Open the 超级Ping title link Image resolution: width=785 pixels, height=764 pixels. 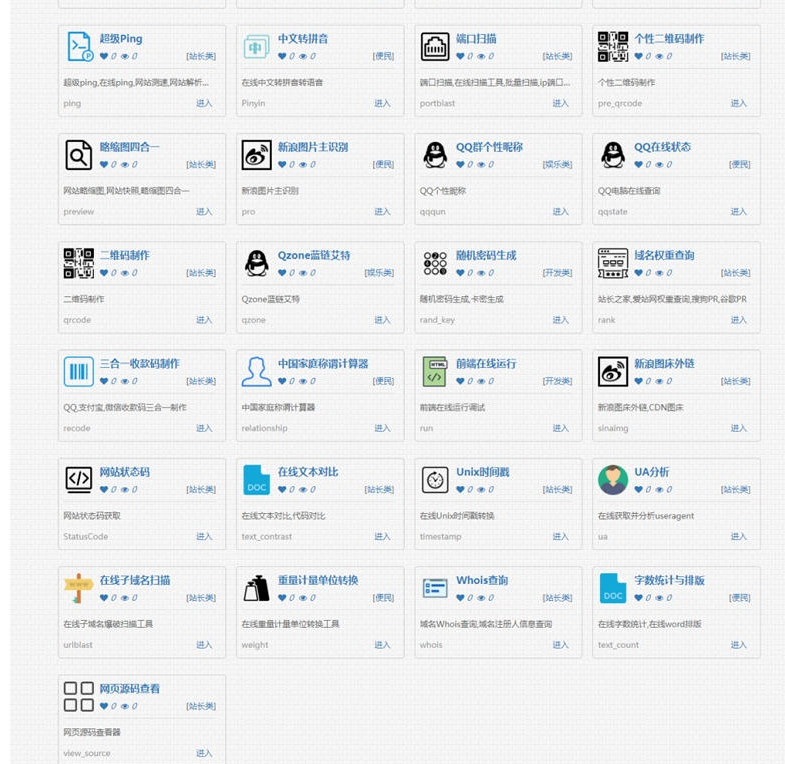(121, 39)
